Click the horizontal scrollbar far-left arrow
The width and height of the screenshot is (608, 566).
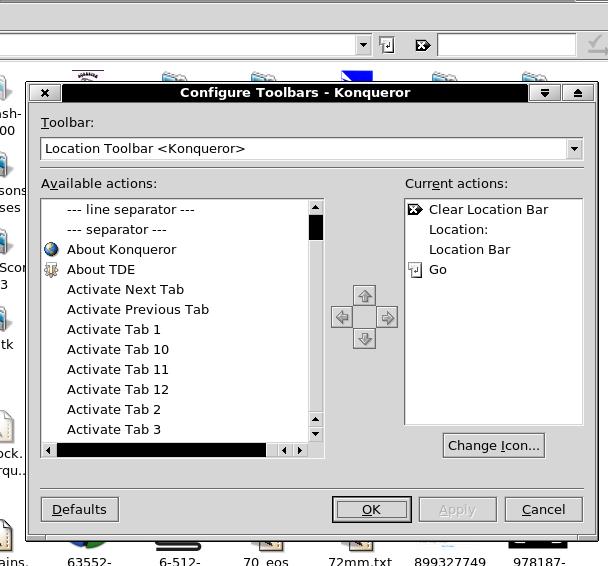click(48, 450)
